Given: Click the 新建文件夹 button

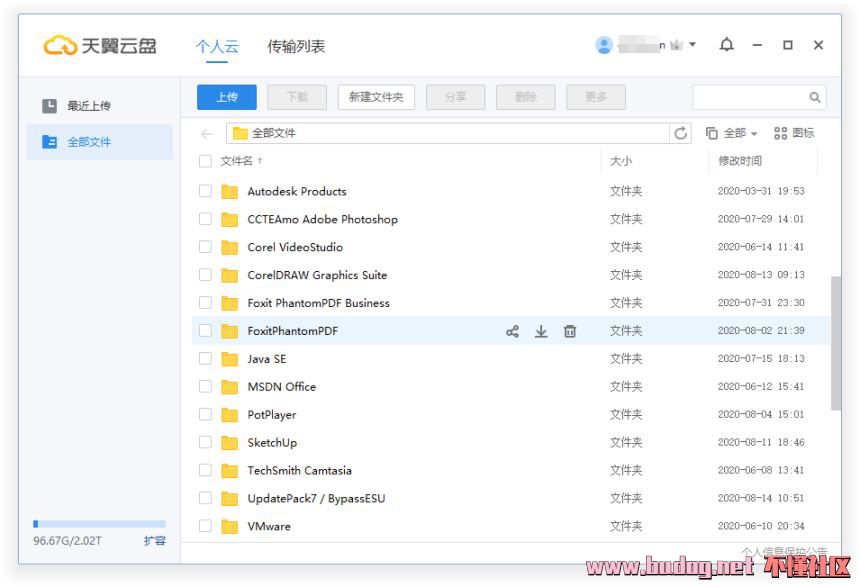Looking at the screenshot, I should [376, 98].
